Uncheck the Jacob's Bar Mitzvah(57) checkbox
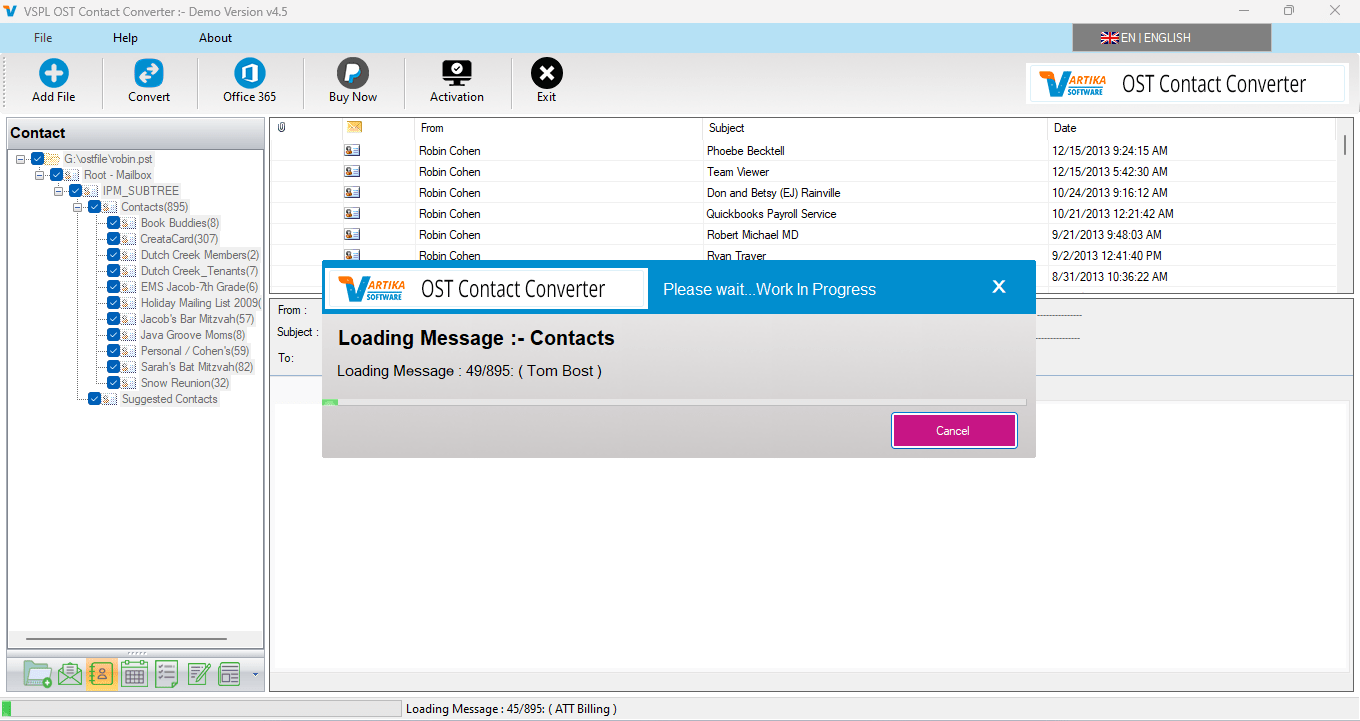Image resolution: width=1360 pixels, height=721 pixels. coord(113,319)
